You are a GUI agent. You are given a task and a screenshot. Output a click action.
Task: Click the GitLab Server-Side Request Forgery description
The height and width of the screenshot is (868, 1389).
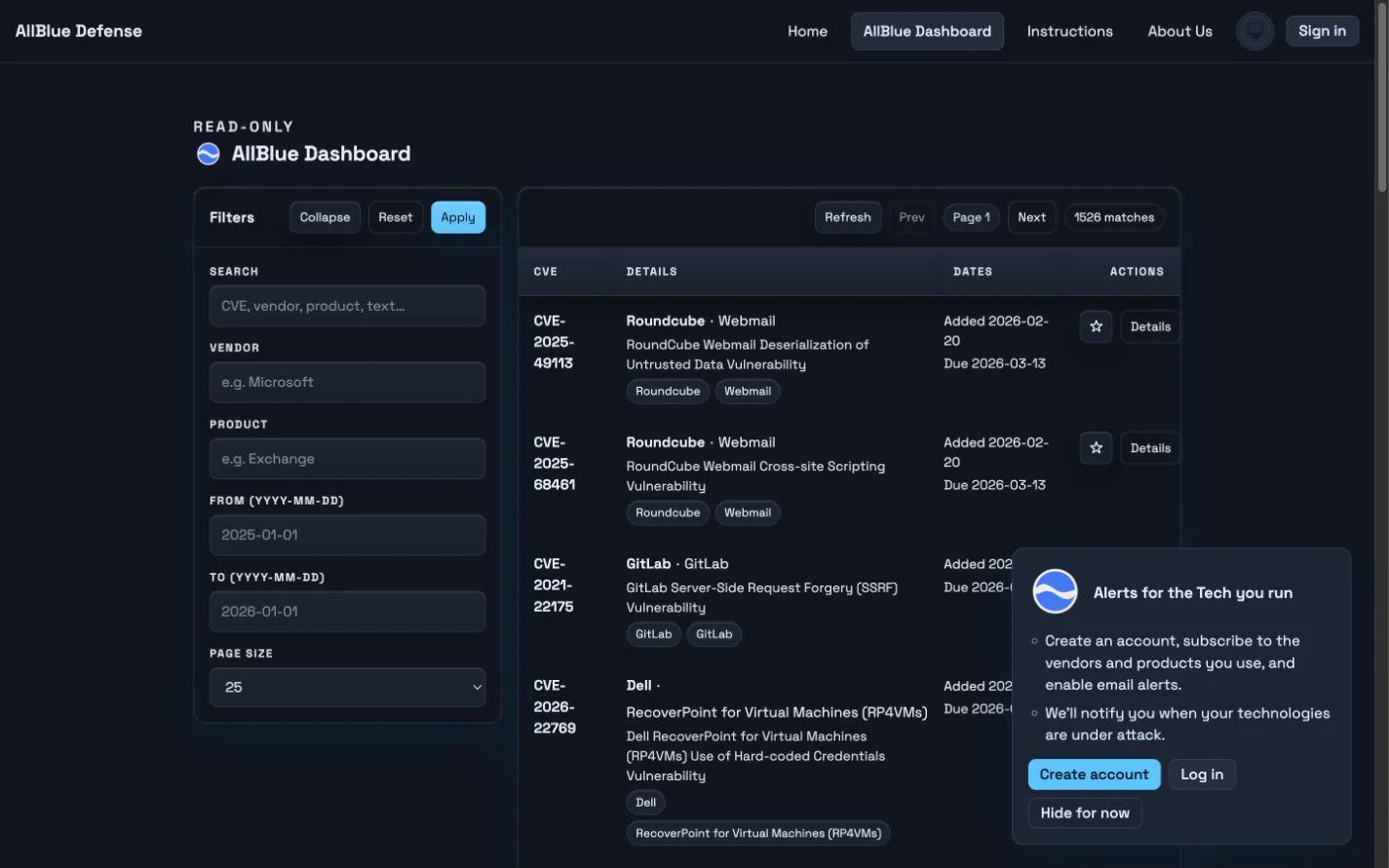(x=761, y=598)
